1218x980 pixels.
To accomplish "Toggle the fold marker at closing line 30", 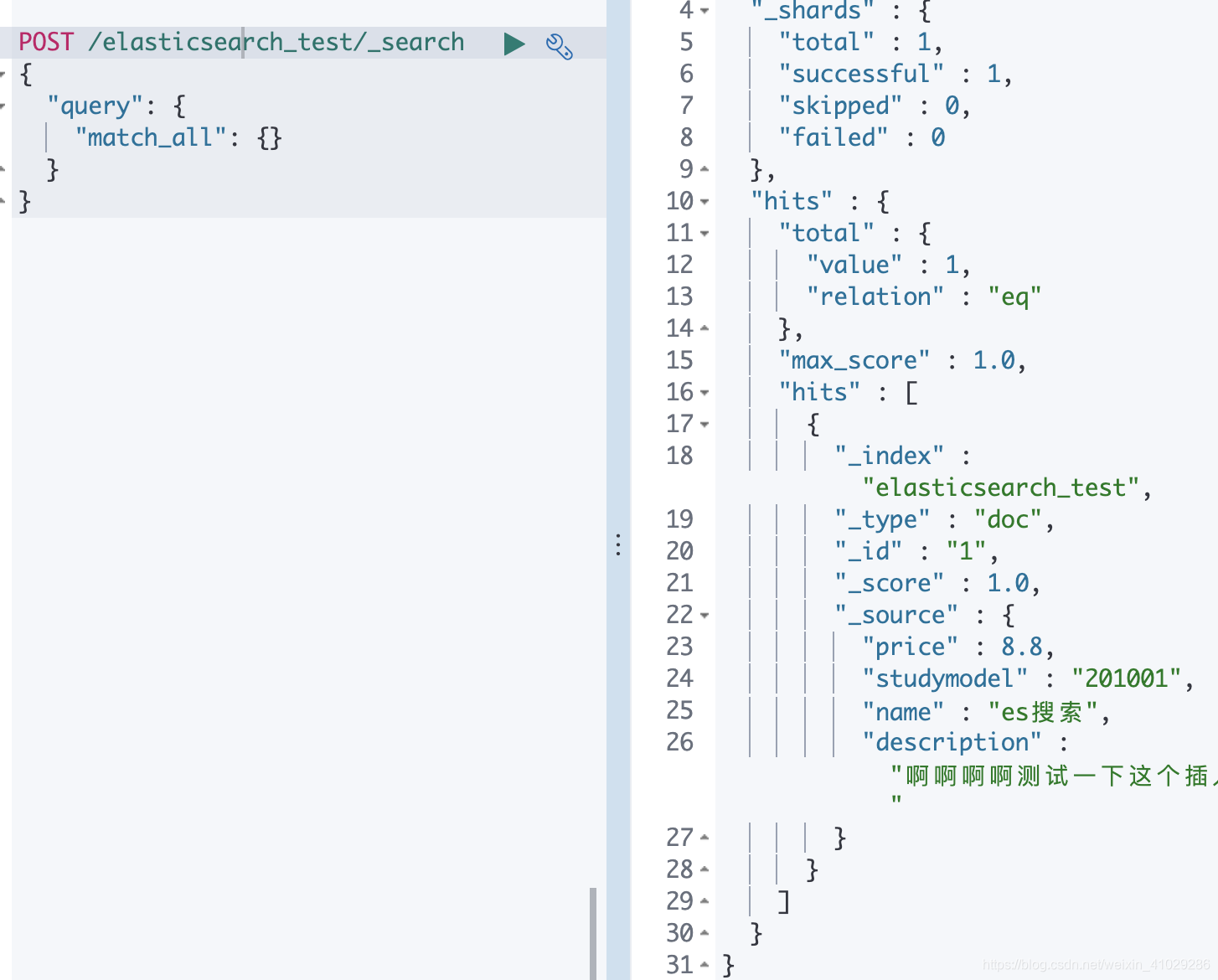I will tap(704, 933).
